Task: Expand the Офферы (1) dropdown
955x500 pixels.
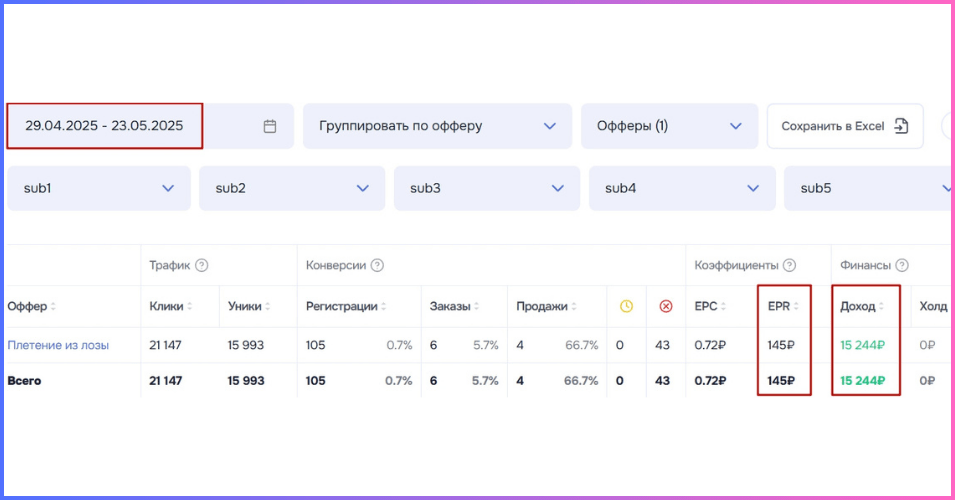Action: (x=669, y=126)
